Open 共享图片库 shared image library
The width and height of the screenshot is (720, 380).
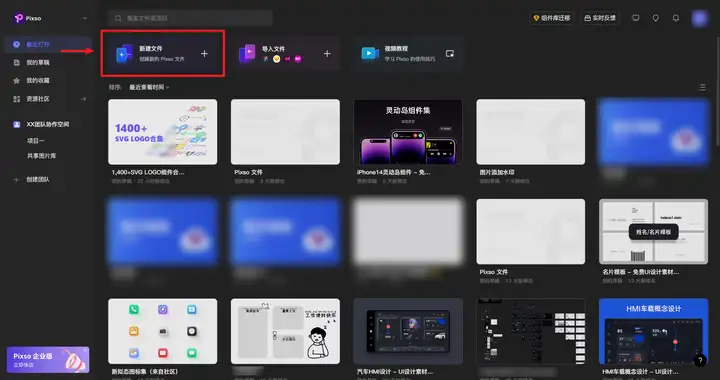[41, 156]
